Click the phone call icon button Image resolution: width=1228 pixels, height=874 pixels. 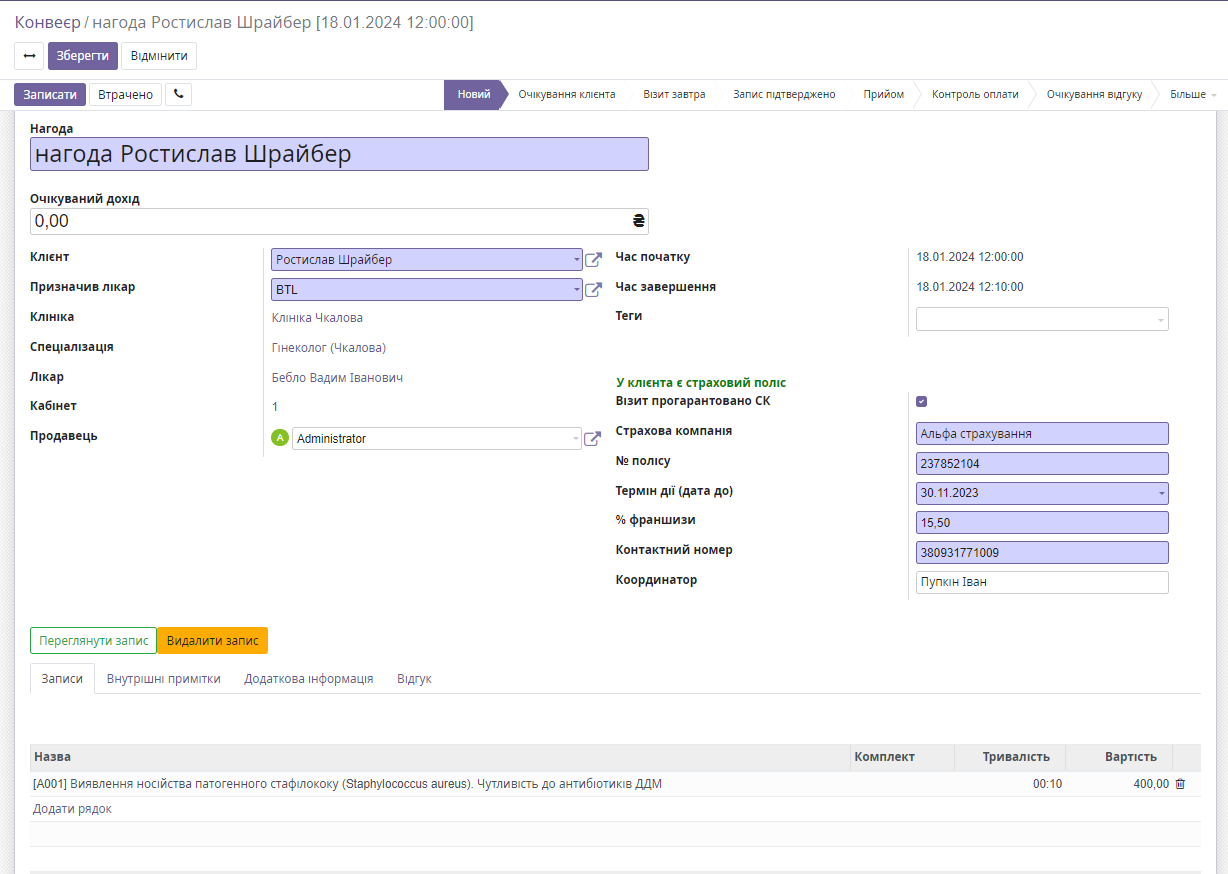tap(178, 94)
